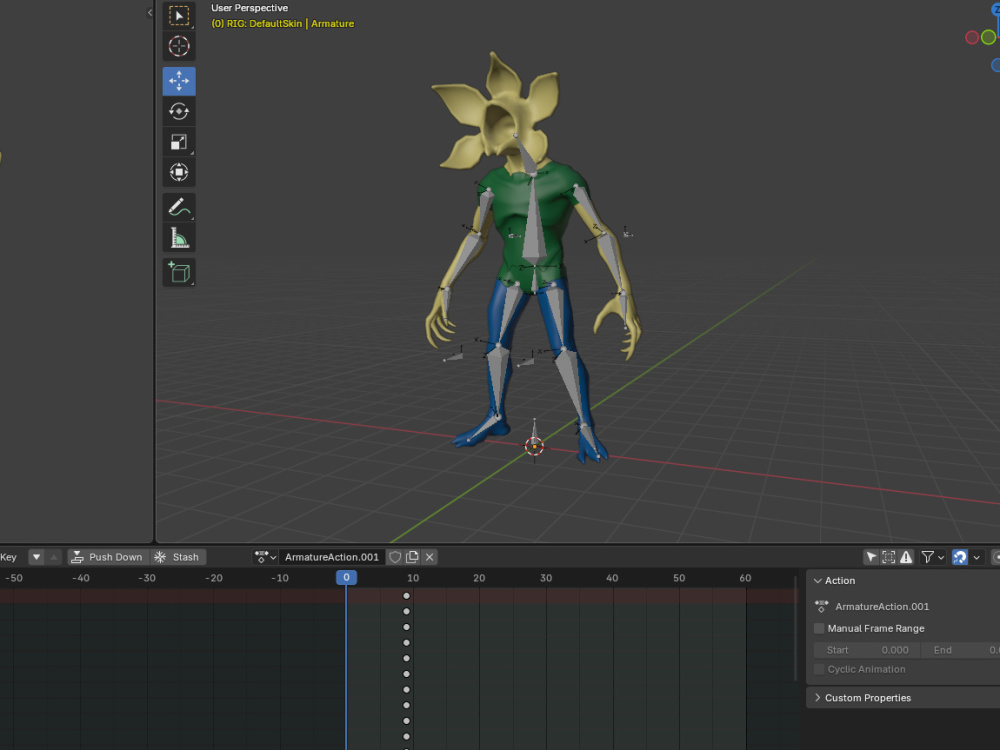The image size is (1000, 750).
Task: Toggle fake user shield for action
Action: click(395, 557)
